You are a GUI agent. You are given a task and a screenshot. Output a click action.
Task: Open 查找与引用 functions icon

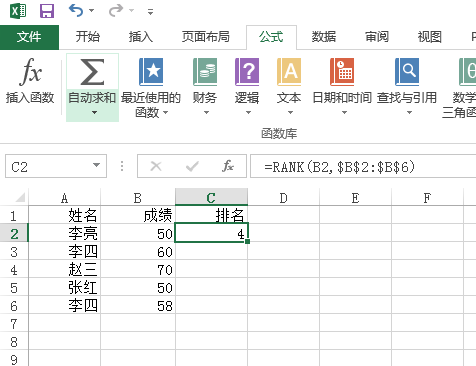407,72
